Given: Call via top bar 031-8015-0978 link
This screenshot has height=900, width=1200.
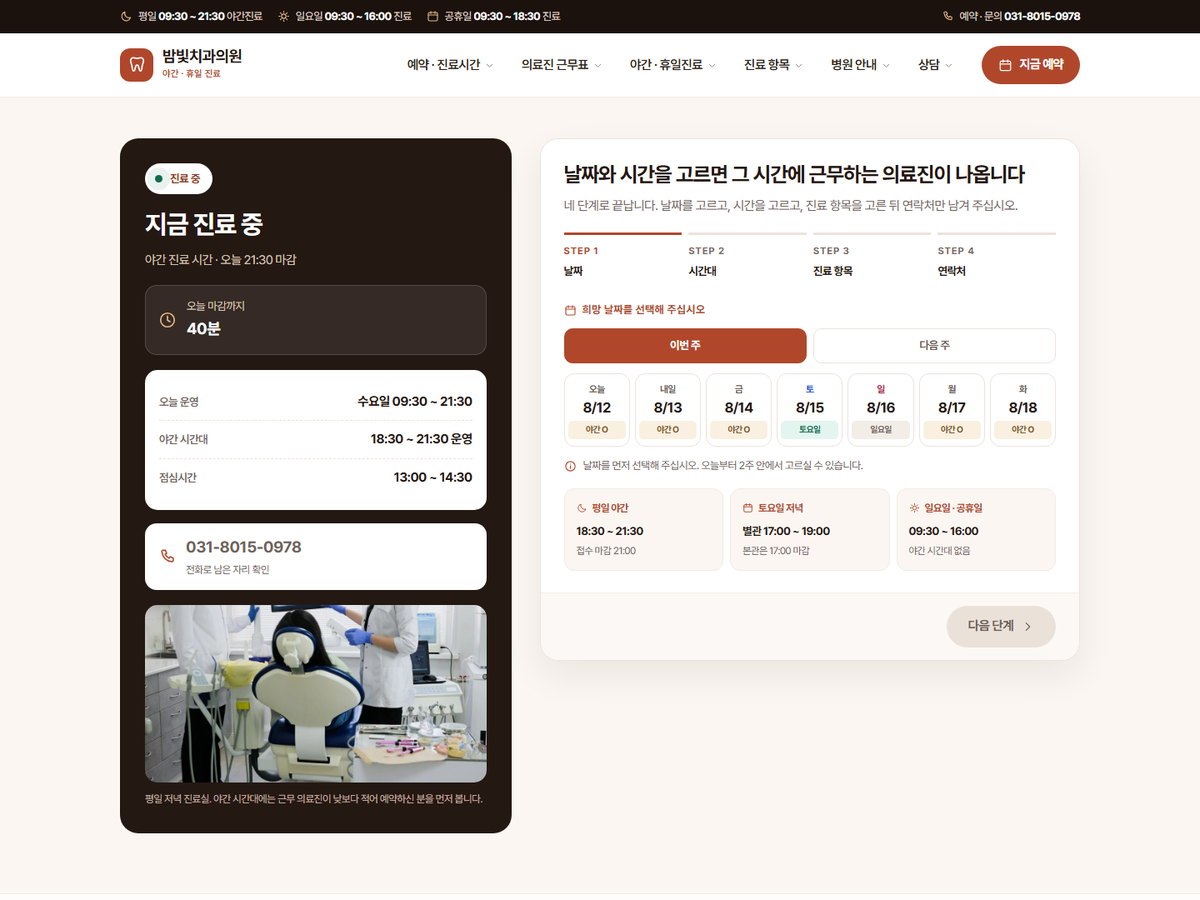Looking at the screenshot, I should coord(1012,16).
